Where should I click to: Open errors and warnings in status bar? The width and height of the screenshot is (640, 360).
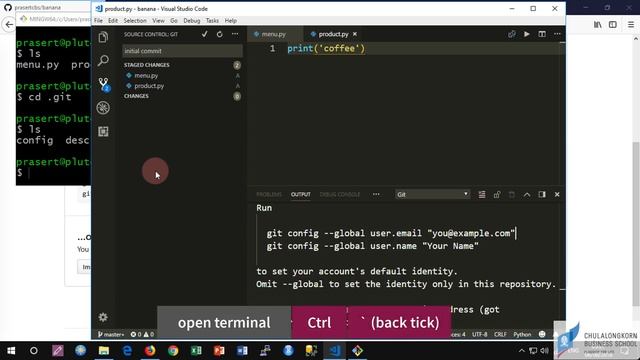click(x=142, y=334)
